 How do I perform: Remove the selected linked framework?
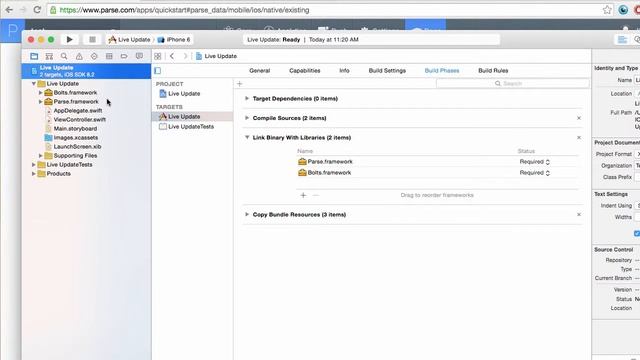click(316, 195)
